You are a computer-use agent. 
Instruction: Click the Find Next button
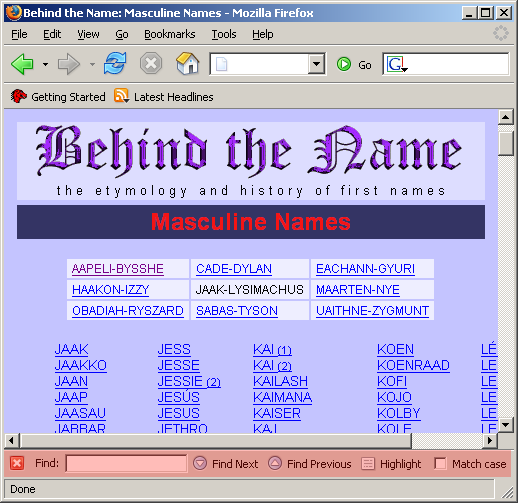pos(226,464)
